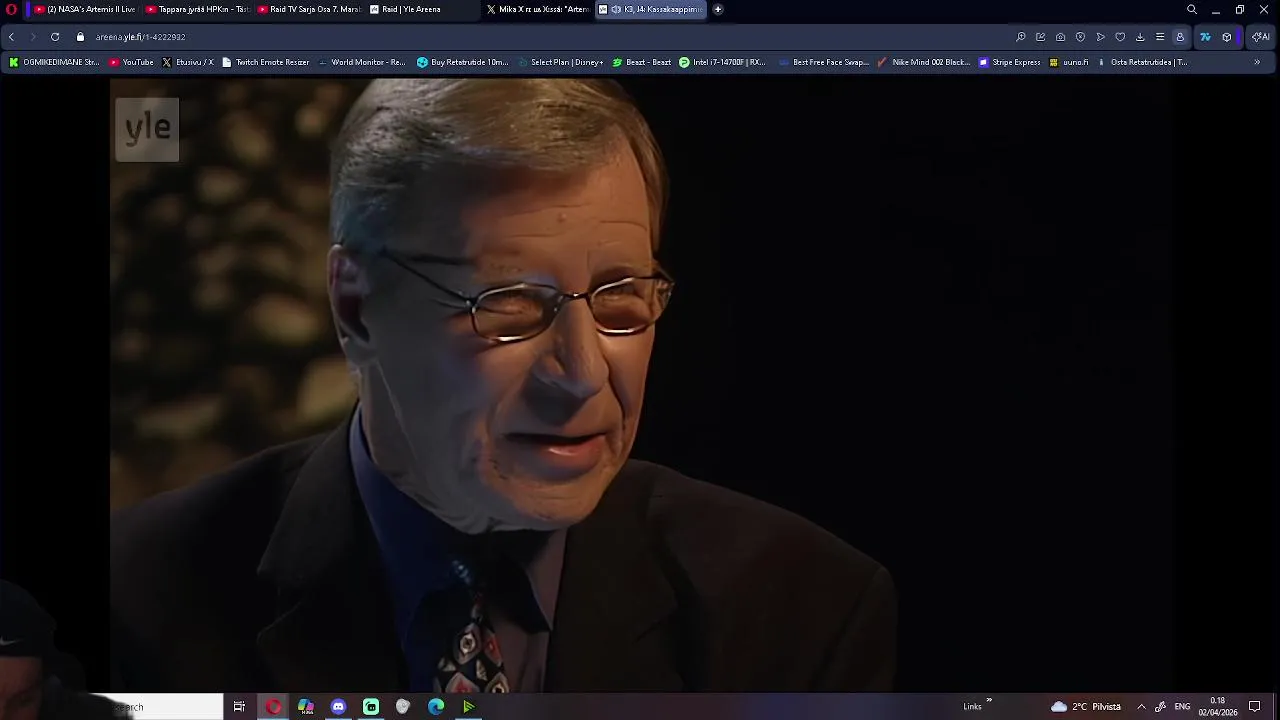The width and height of the screenshot is (1280, 720).
Task: Add page to bookmarks heart icon
Action: [1120, 37]
